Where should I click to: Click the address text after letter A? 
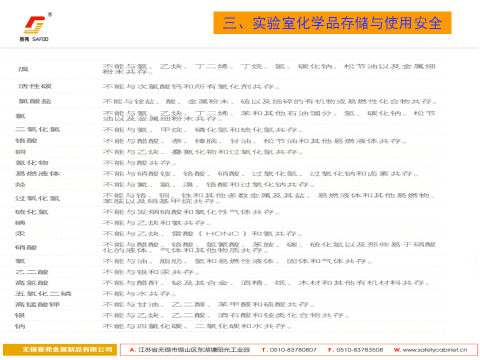point(194,350)
